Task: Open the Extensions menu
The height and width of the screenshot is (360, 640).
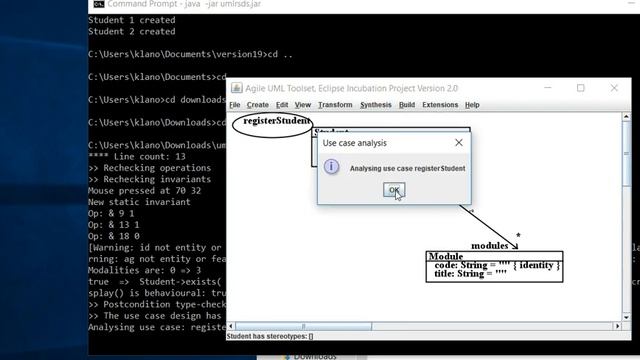Action: (x=440, y=105)
